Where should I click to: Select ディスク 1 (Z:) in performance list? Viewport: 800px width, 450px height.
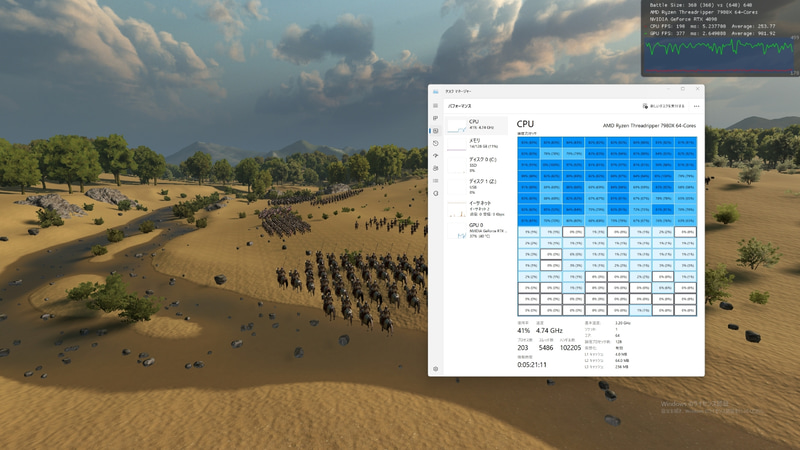477,187
